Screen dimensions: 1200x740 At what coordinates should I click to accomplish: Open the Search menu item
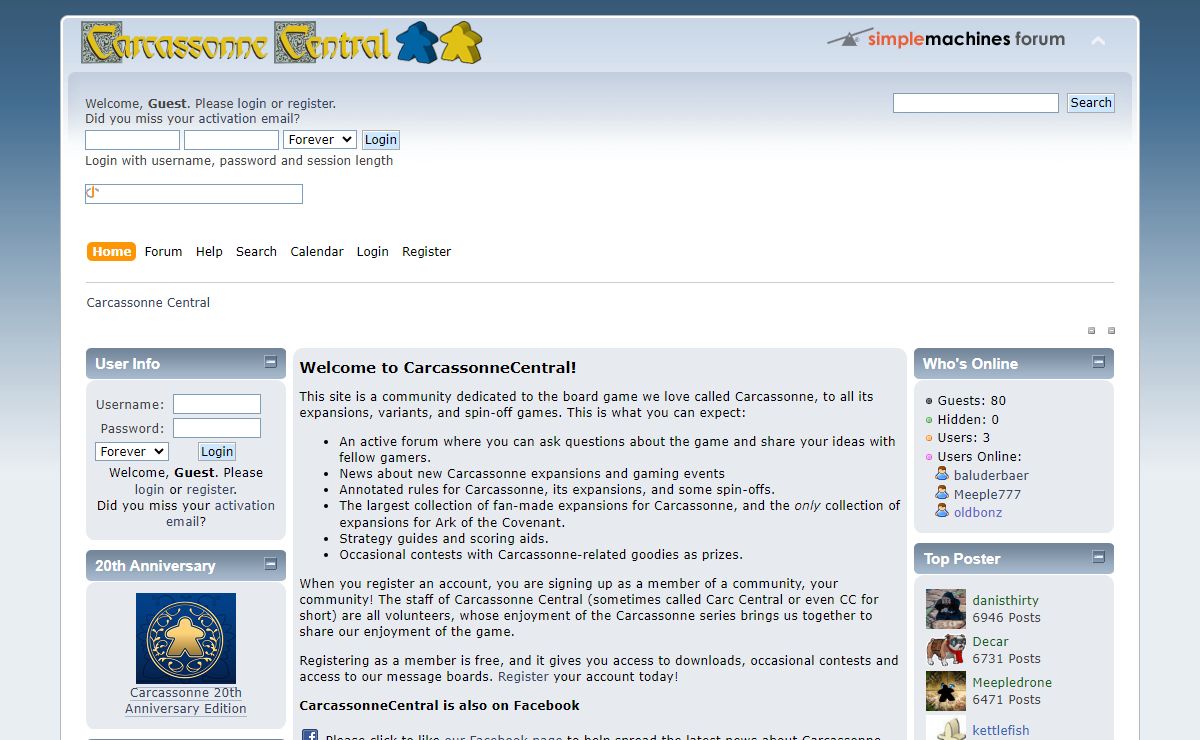point(256,252)
